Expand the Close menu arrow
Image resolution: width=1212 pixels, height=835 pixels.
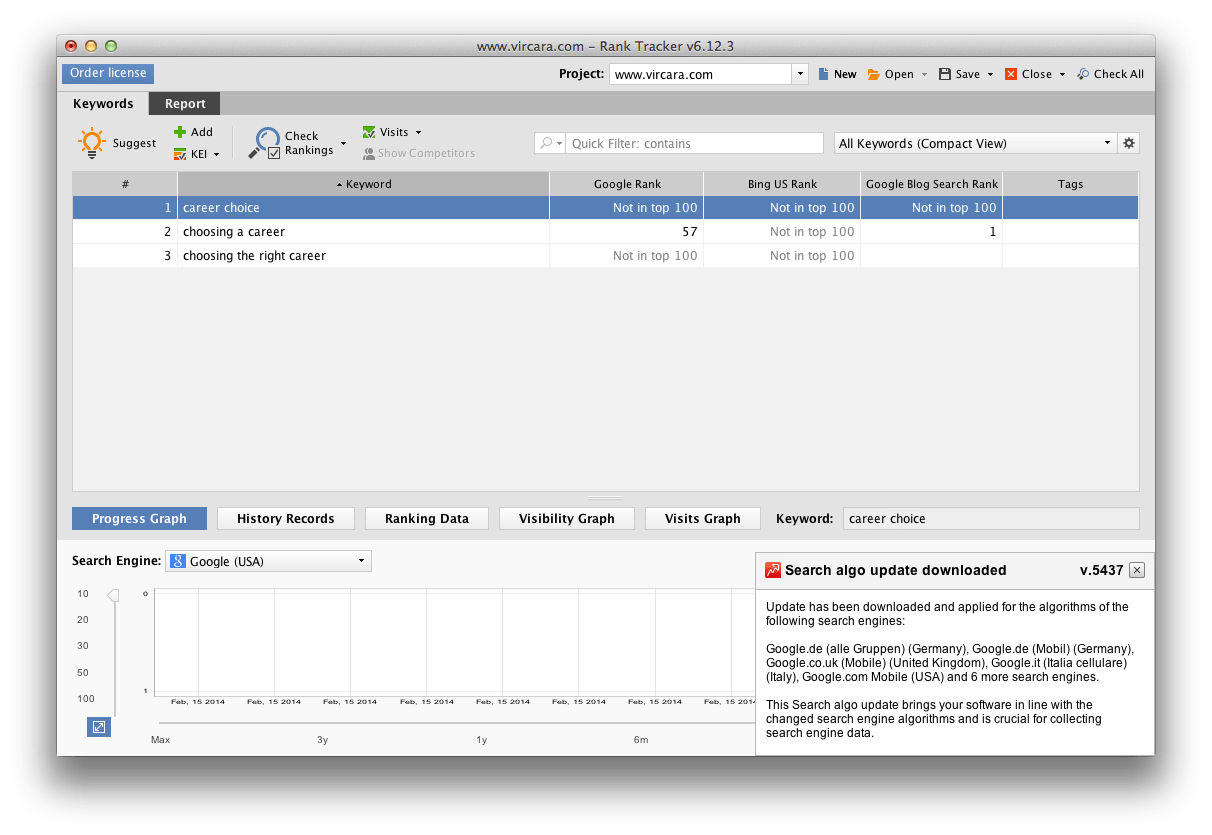1062,74
